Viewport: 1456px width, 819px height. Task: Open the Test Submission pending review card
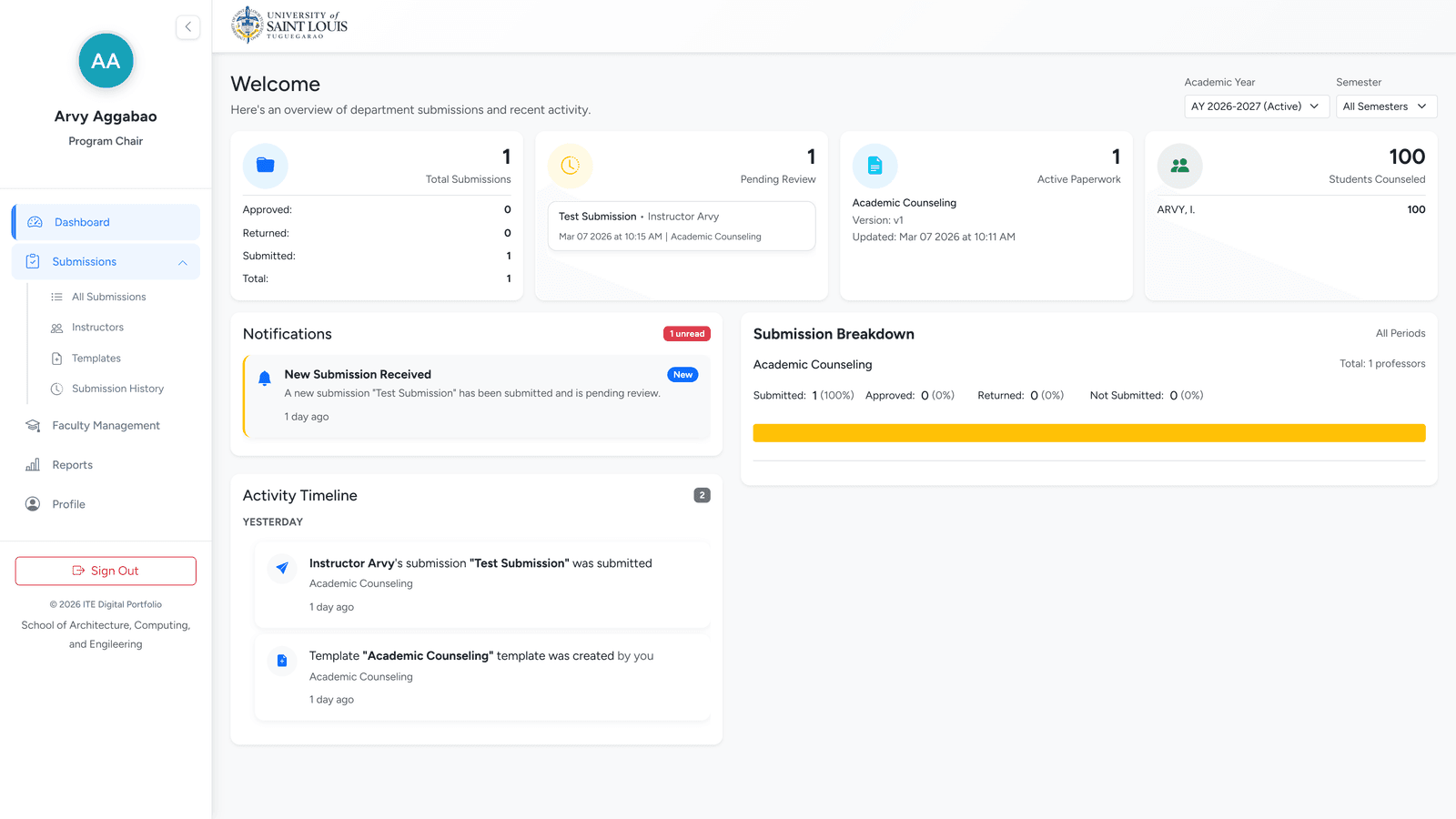(x=682, y=226)
